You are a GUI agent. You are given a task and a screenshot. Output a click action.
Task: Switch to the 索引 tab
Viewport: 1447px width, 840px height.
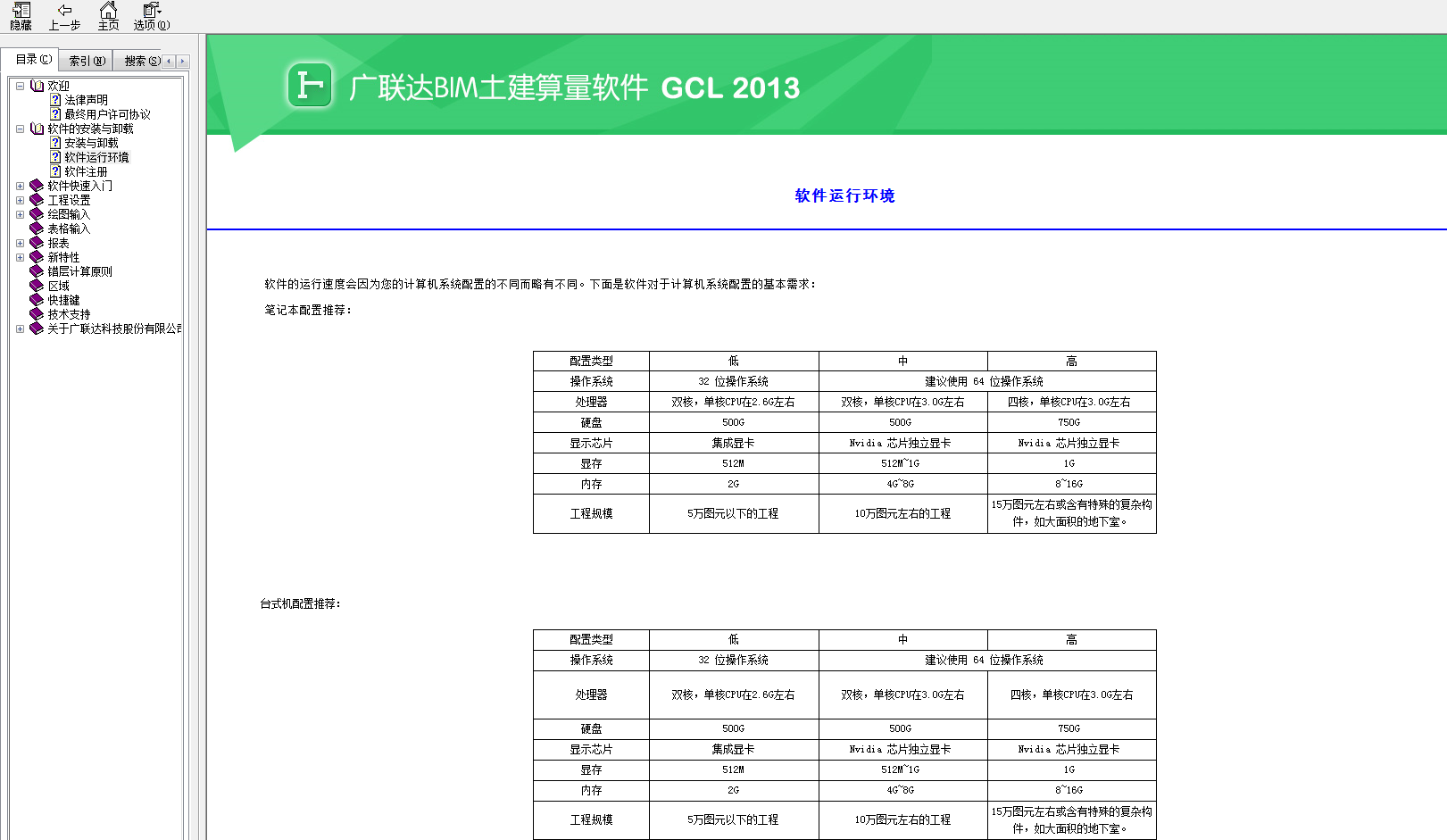click(87, 61)
